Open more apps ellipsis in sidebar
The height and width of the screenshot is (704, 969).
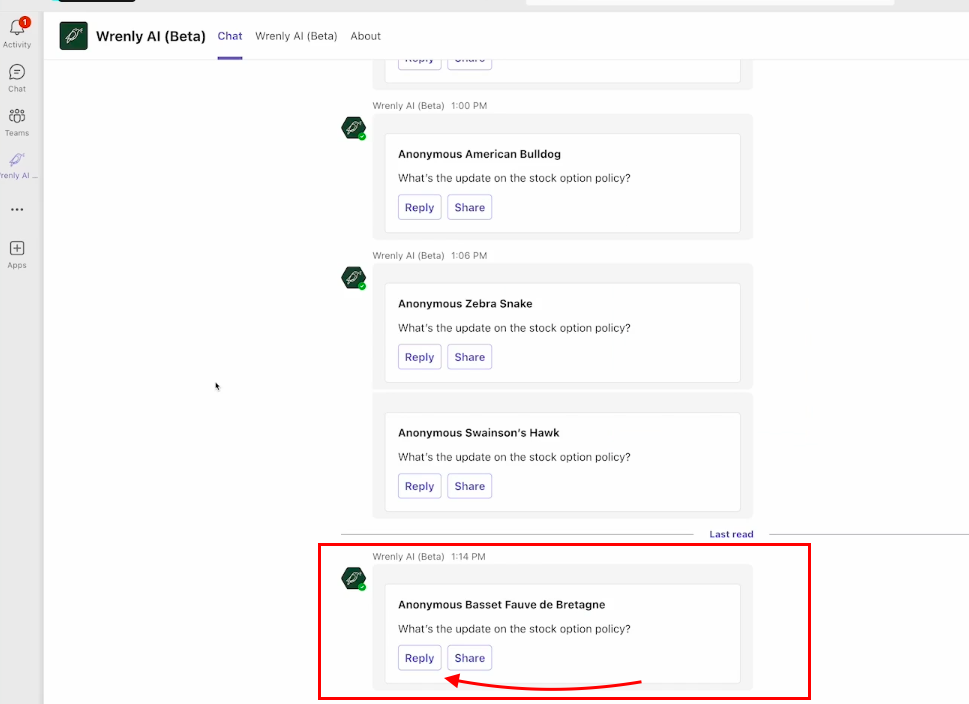coord(17,210)
